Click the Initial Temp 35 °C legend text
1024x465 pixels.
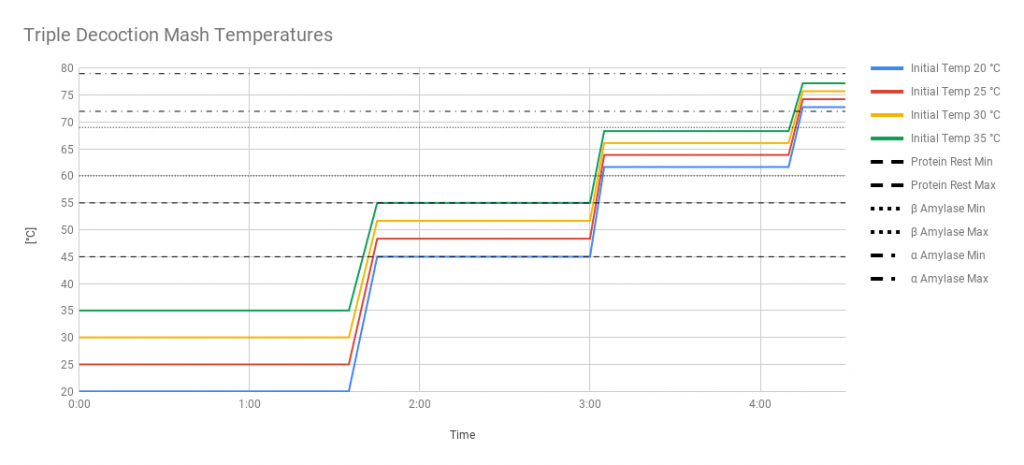tap(955, 138)
